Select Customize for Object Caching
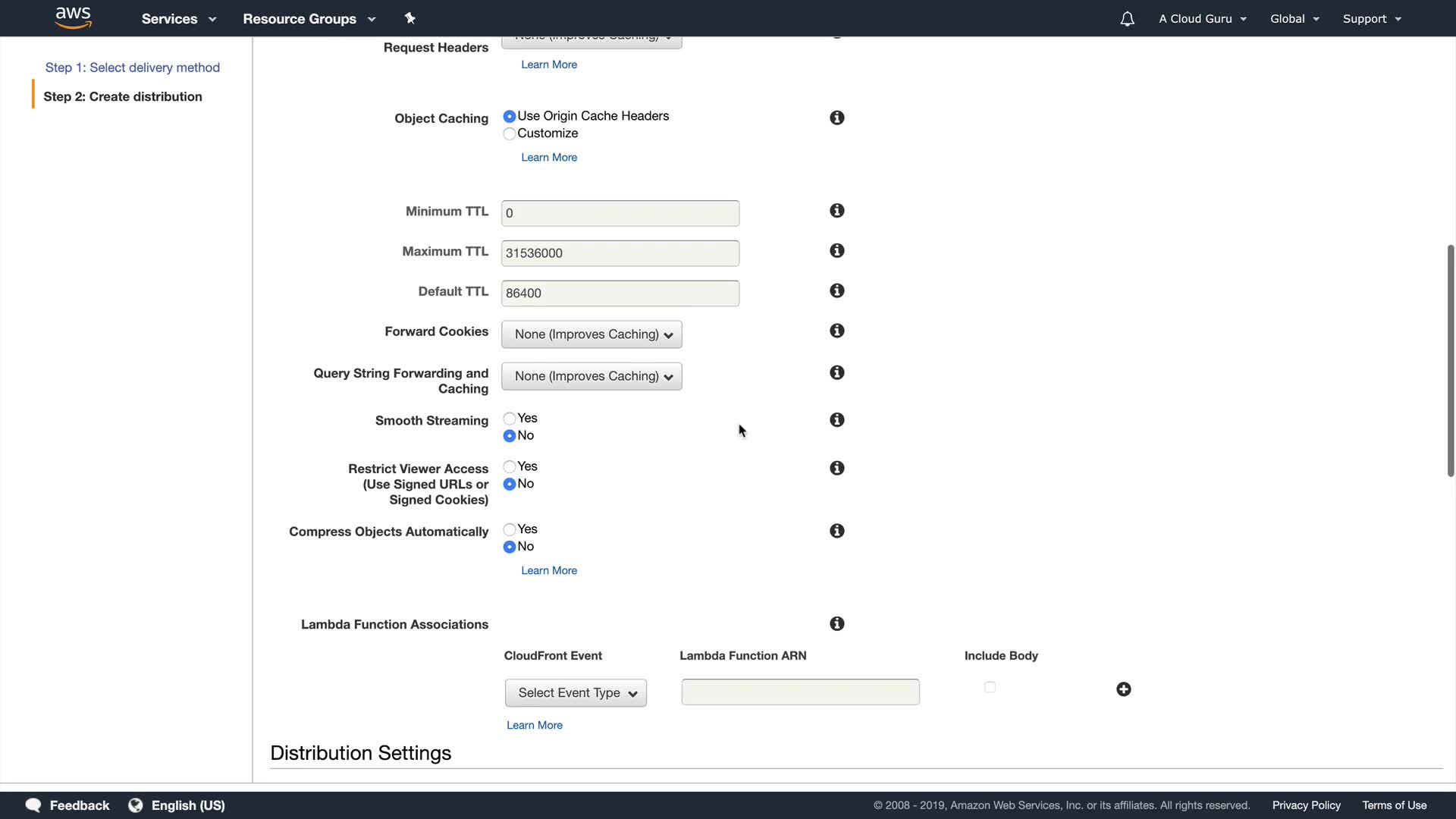This screenshot has width=1456, height=819. pos(510,134)
